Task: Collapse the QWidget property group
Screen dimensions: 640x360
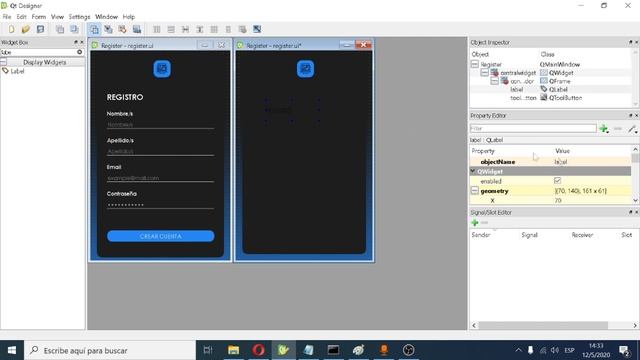Action: (x=473, y=171)
